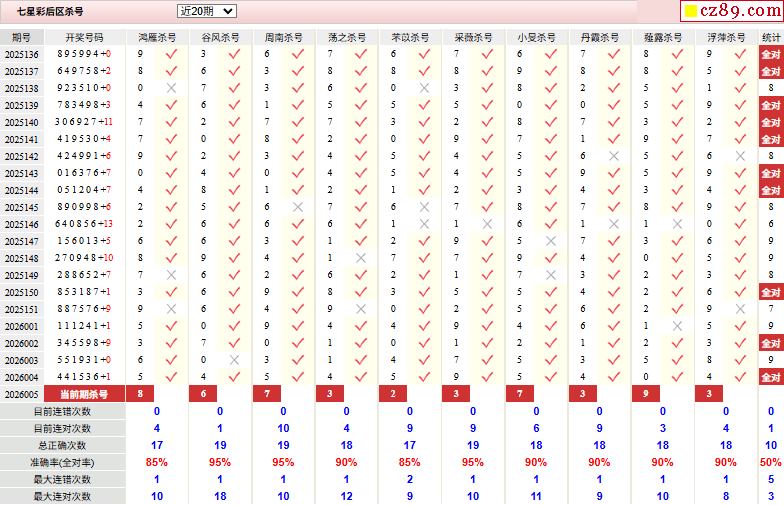Click 鸿雁 current kill number 8 cell

(x=140, y=394)
